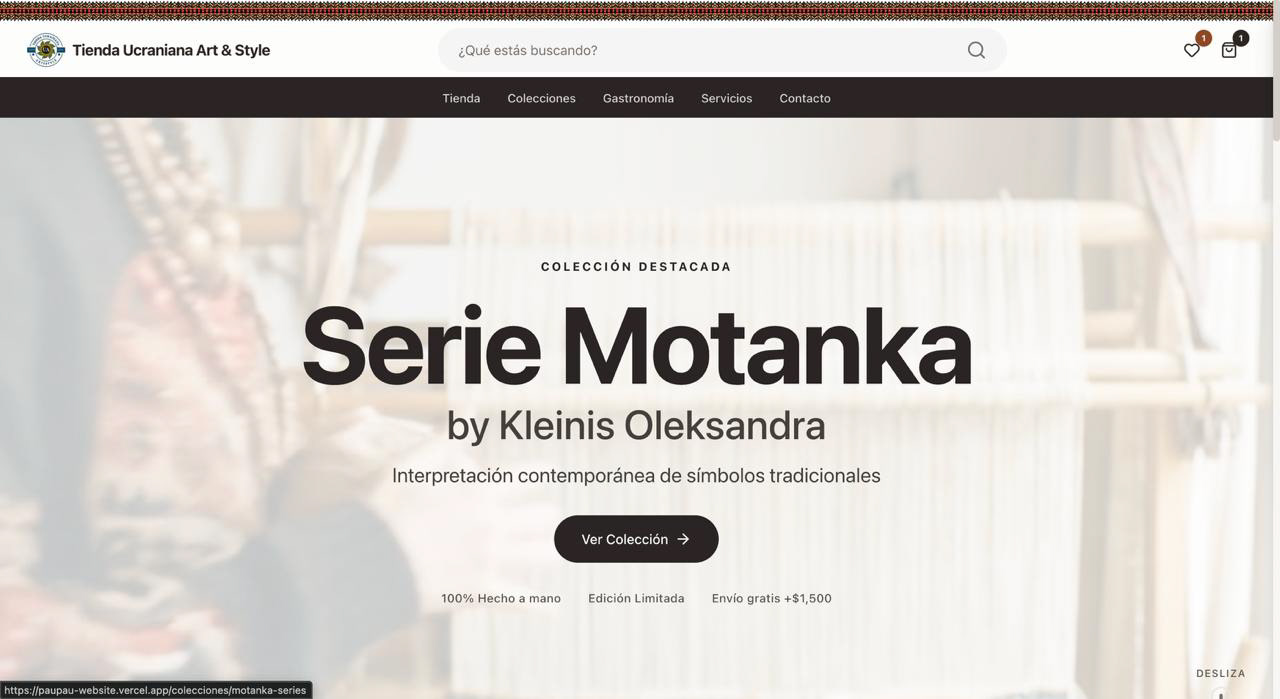The image size is (1280, 699).
Task: Click the DESLIZA scroll indicator
Action: pyautogui.click(x=1221, y=673)
